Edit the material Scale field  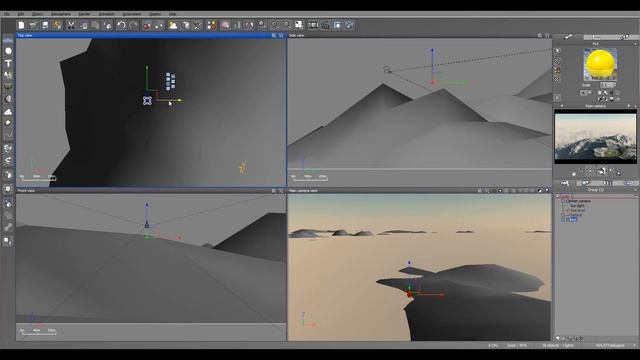[607, 85]
